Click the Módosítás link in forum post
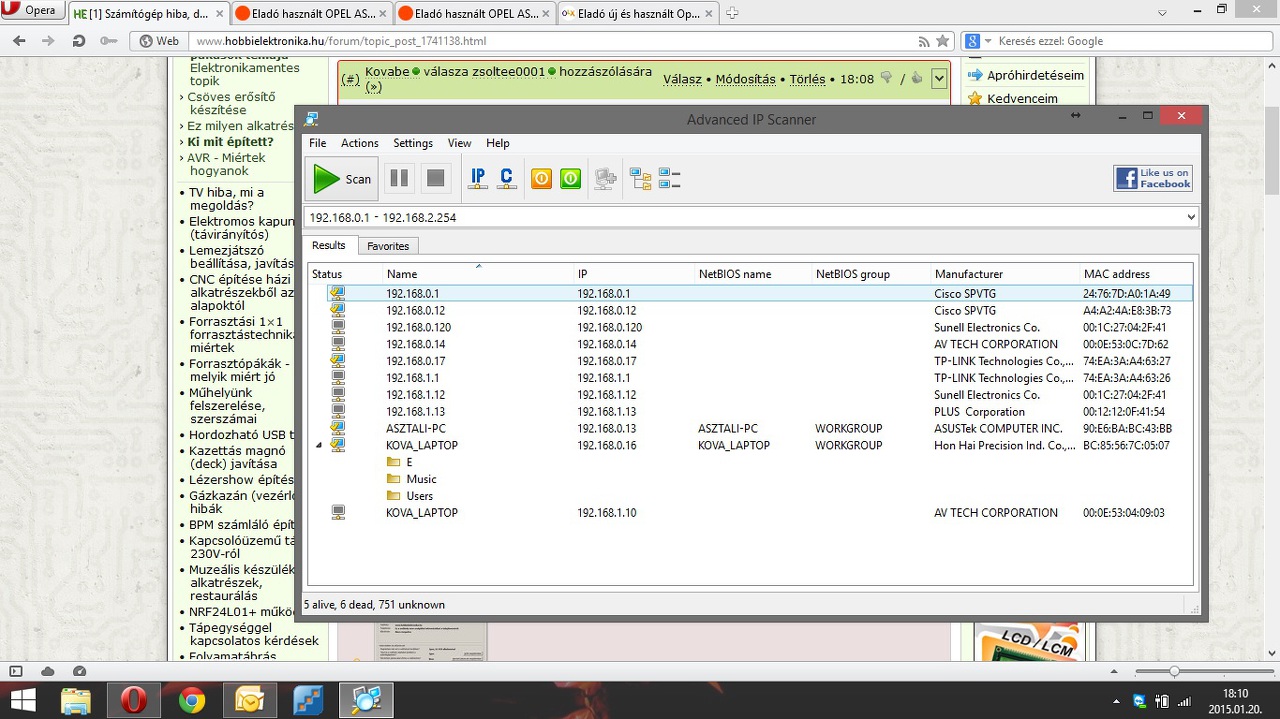1280x719 pixels. tap(745, 79)
